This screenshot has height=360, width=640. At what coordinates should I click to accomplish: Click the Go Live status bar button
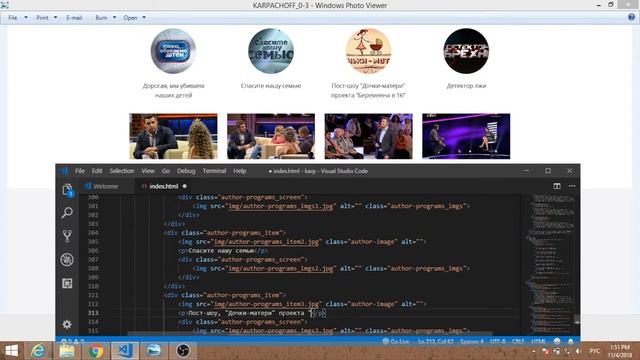tap(396, 341)
